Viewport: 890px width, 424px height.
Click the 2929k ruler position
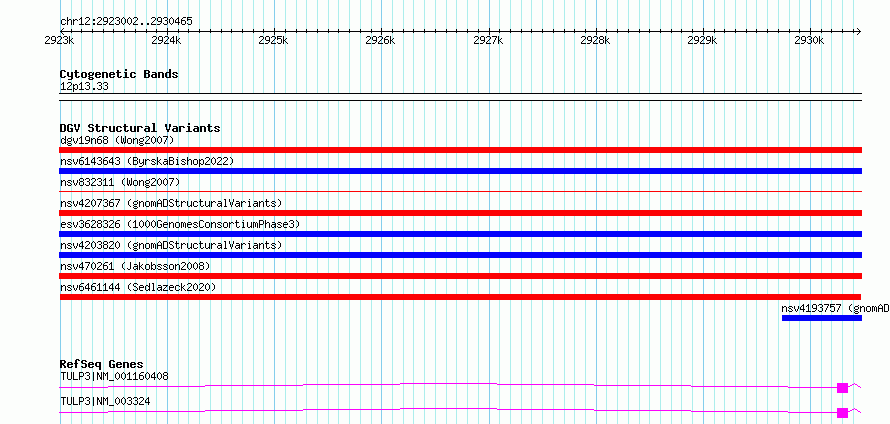click(702, 41)
